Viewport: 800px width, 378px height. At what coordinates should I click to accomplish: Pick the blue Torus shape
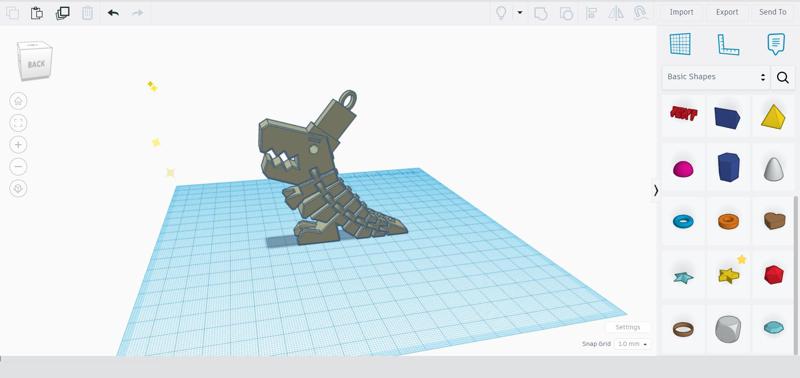click(683, 221)
